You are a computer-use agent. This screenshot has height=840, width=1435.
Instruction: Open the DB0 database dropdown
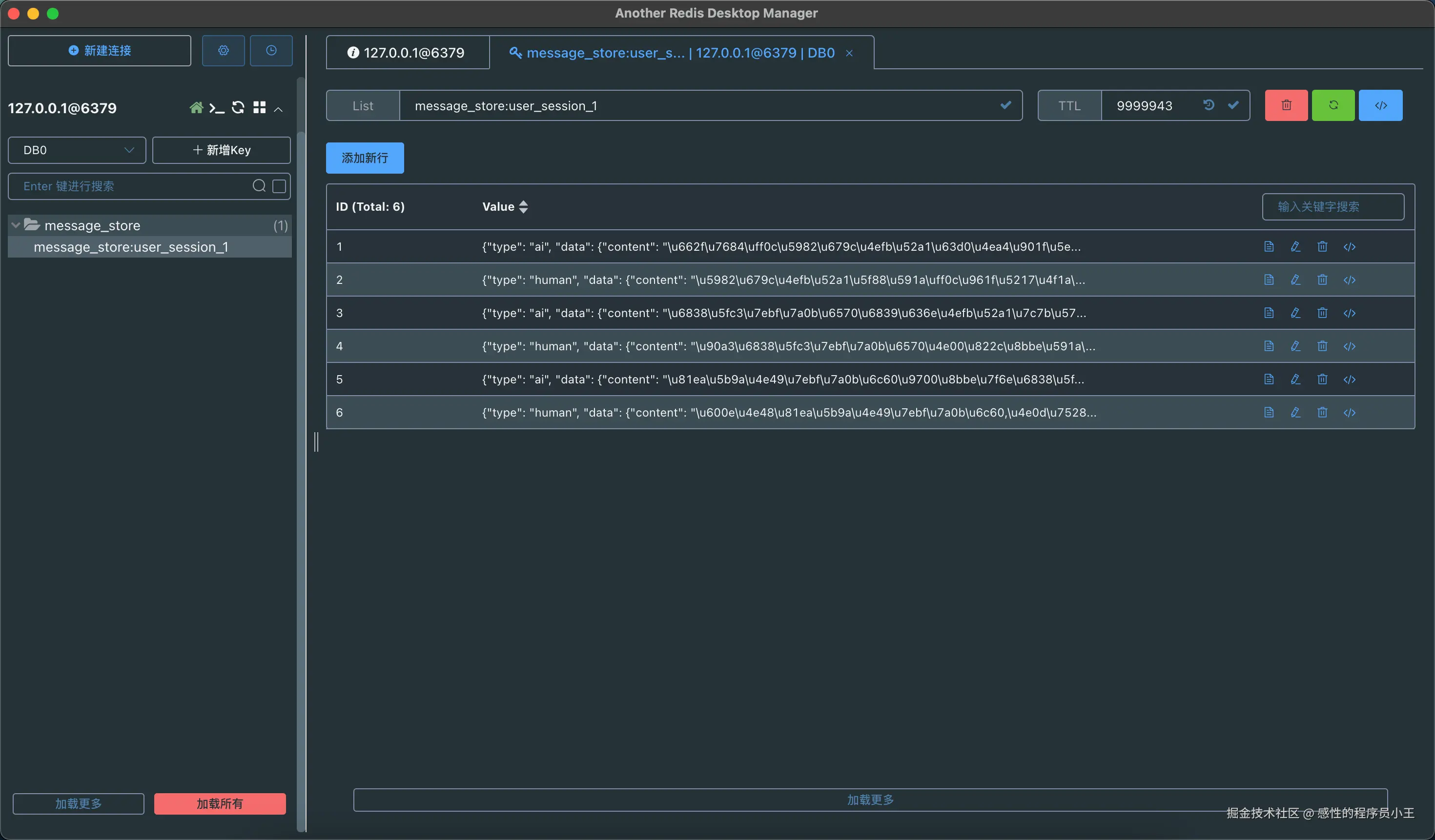click(77, 150)
